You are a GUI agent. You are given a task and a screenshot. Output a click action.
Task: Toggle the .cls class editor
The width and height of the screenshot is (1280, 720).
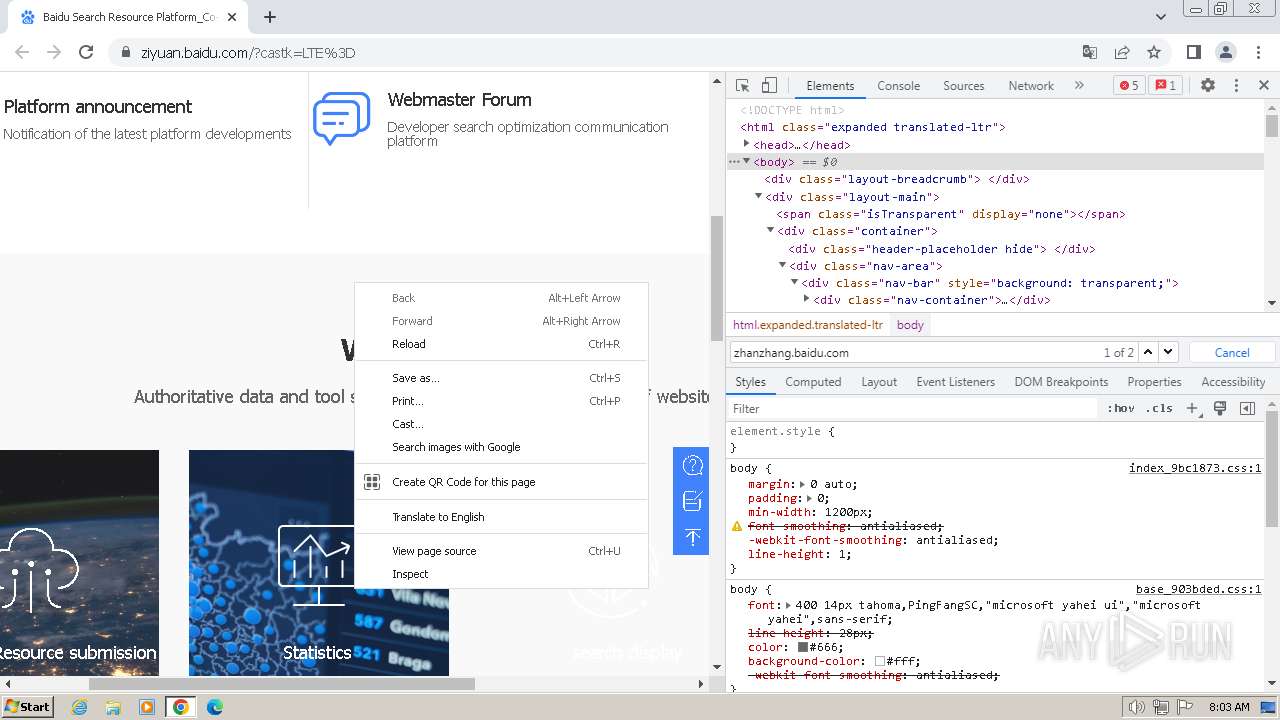(1159, 408)
